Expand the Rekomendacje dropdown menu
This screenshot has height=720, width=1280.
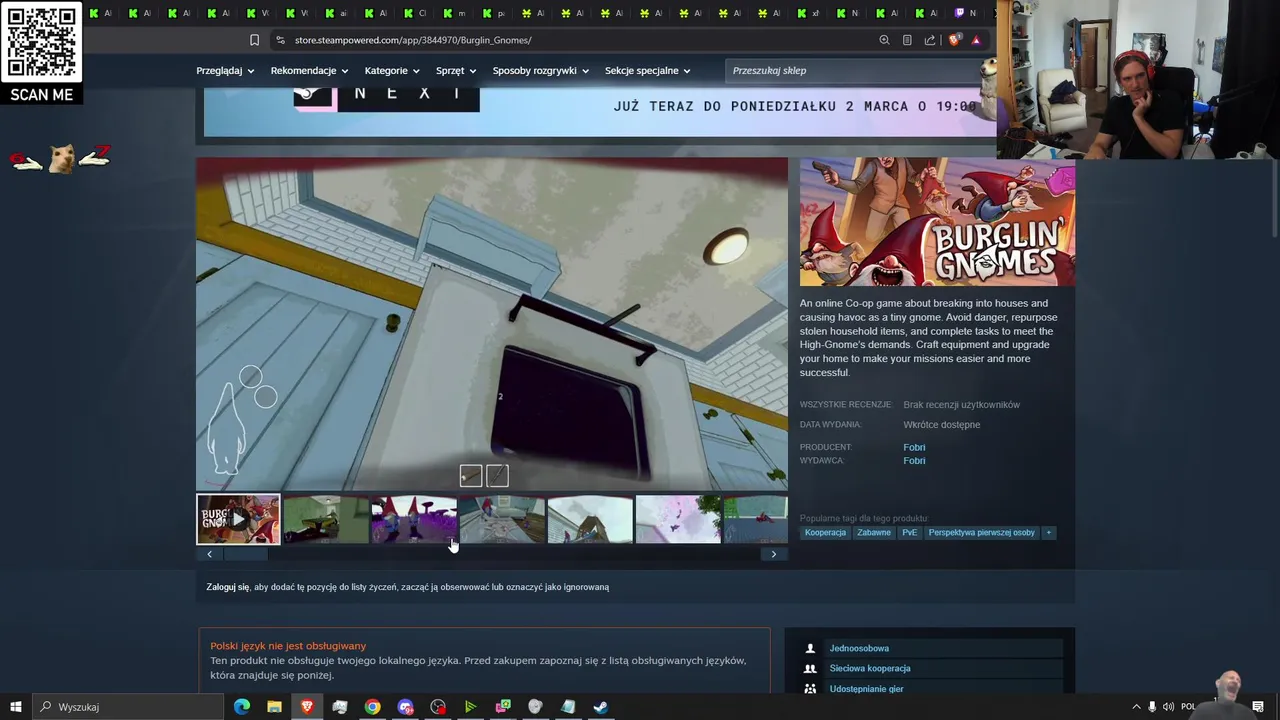coord(309,71)
